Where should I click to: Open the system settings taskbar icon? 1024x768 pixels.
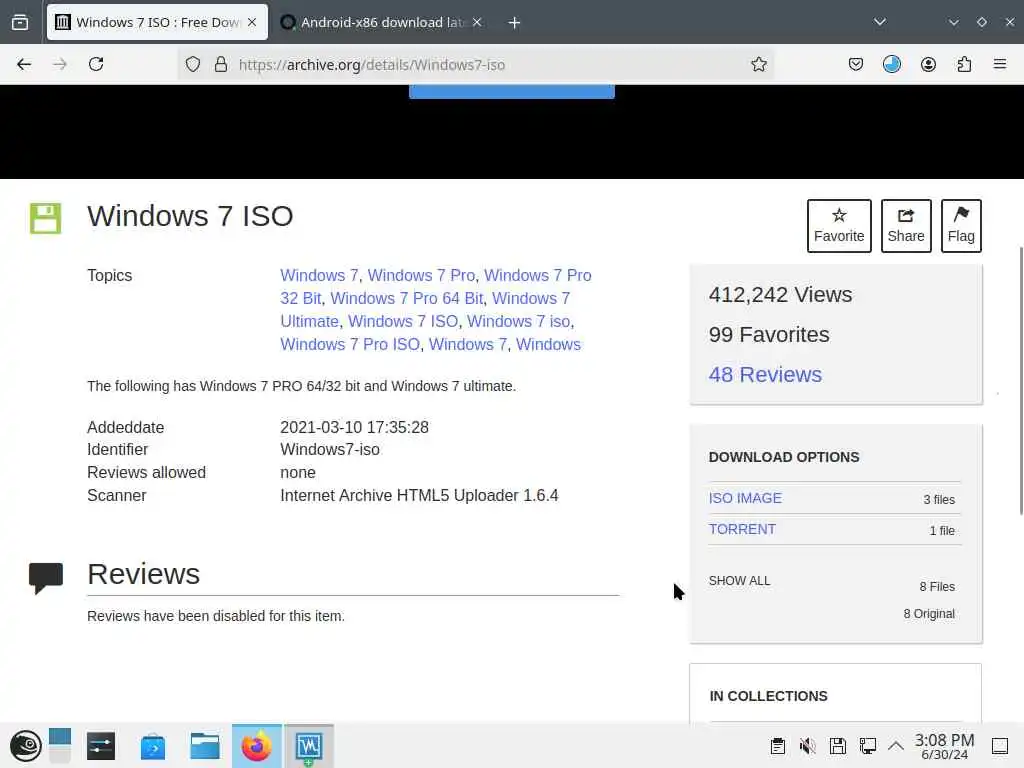click(x=101, y=746)
